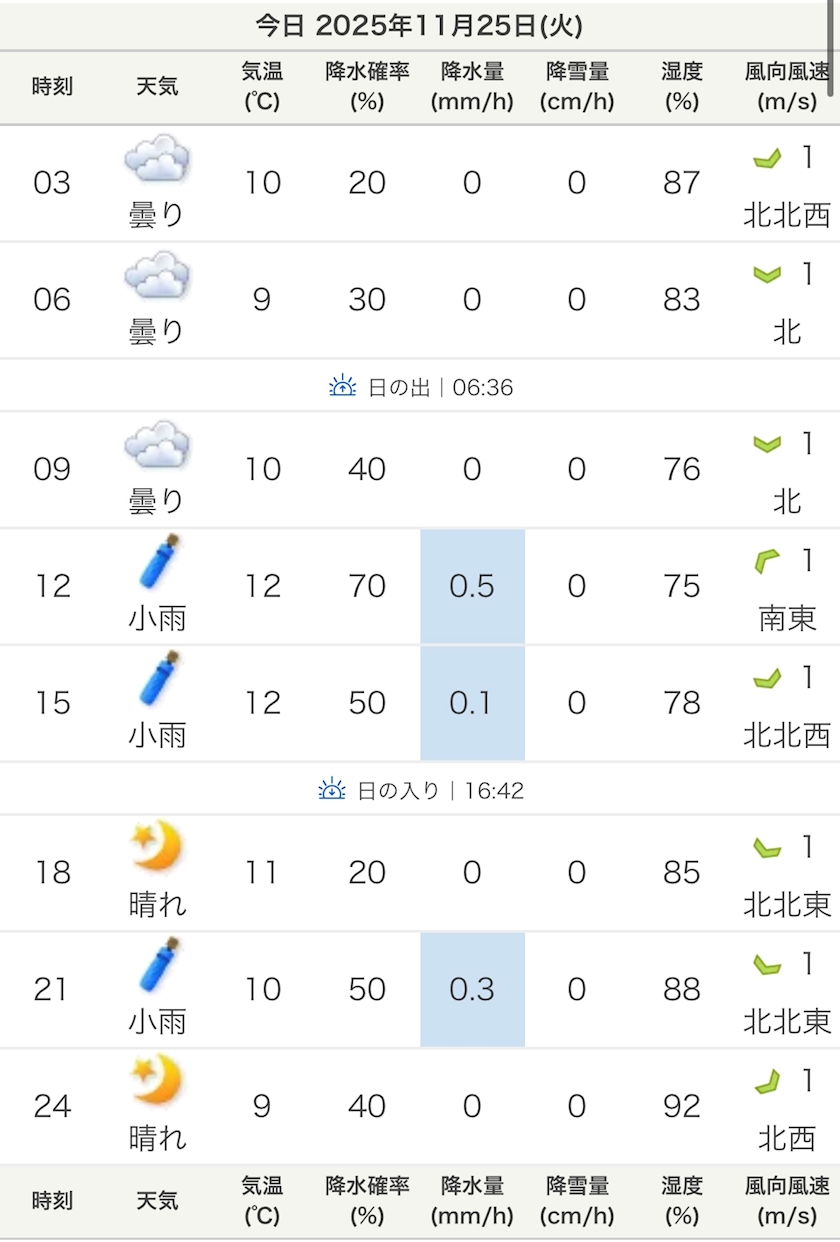Click the cloudy icon in the 06 row
Viewport: 840px width, 1242px height.
click(157, 276)
